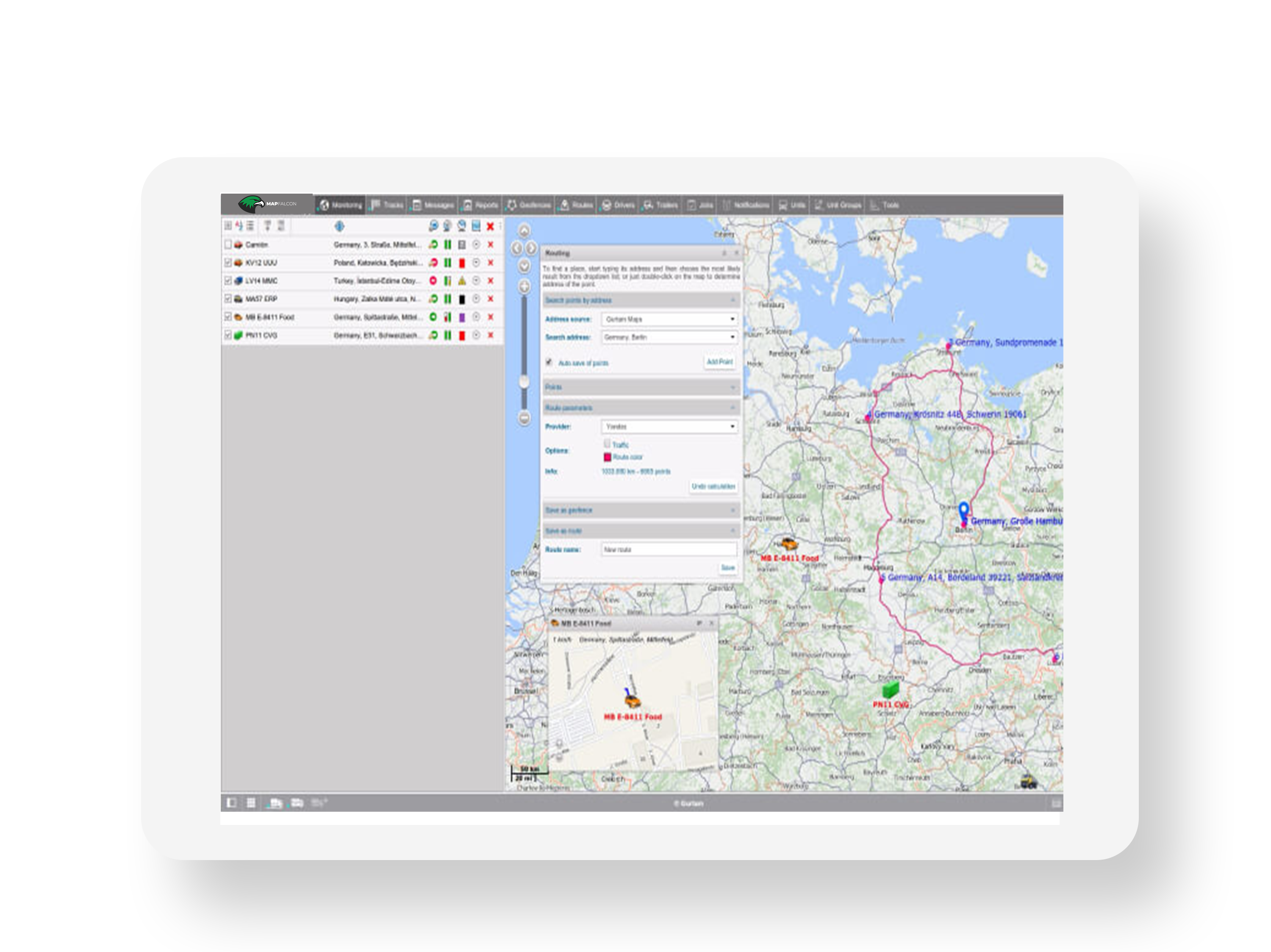Open the Drivers tab

[x=618, y=205]
